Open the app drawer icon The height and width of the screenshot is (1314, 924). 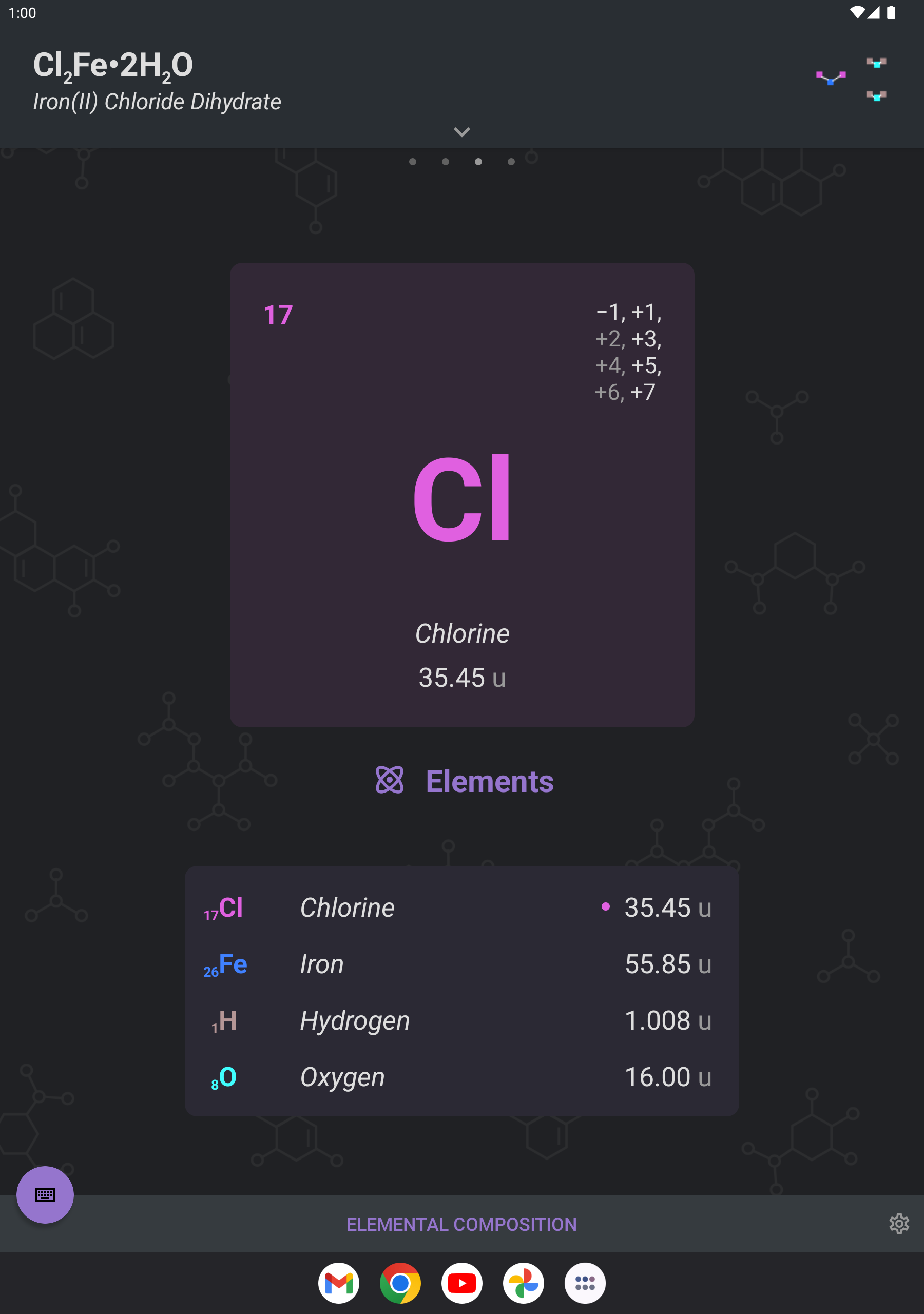(585, 1283)
